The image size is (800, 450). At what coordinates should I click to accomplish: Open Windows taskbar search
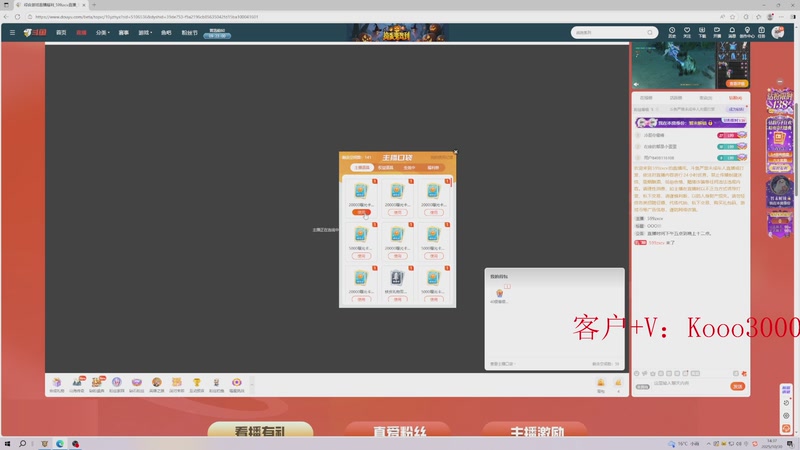tap(22, 444)
